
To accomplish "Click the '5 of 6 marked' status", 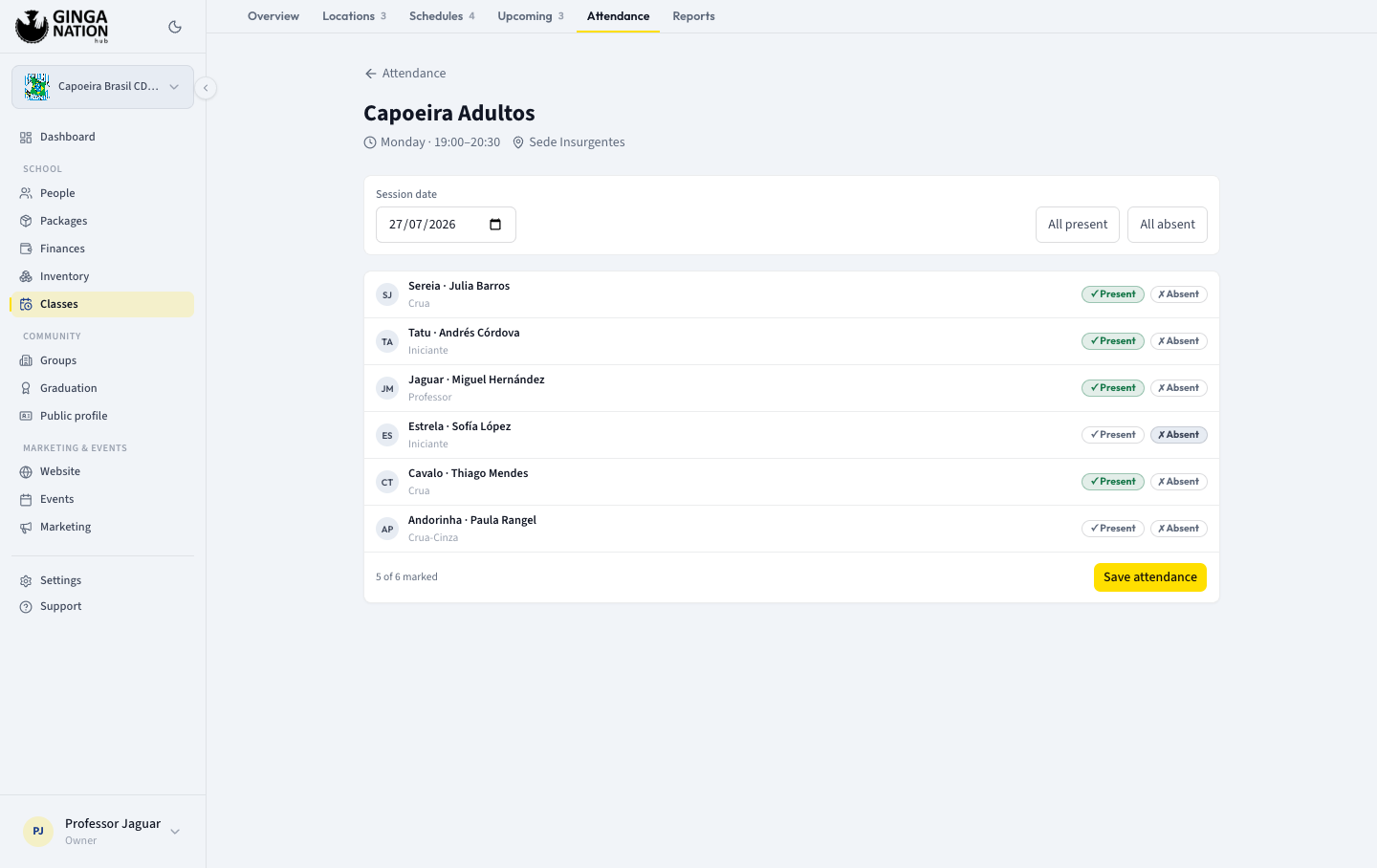I will 406,577.
